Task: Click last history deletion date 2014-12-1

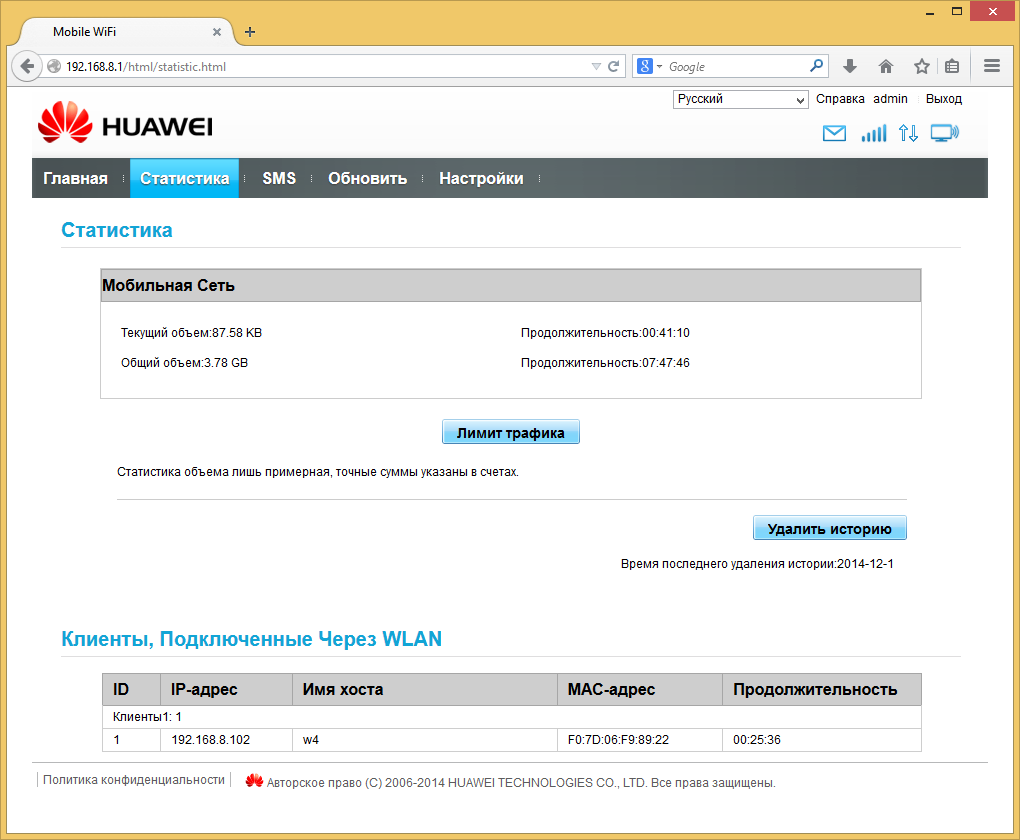Action: [x=865, y=563]
